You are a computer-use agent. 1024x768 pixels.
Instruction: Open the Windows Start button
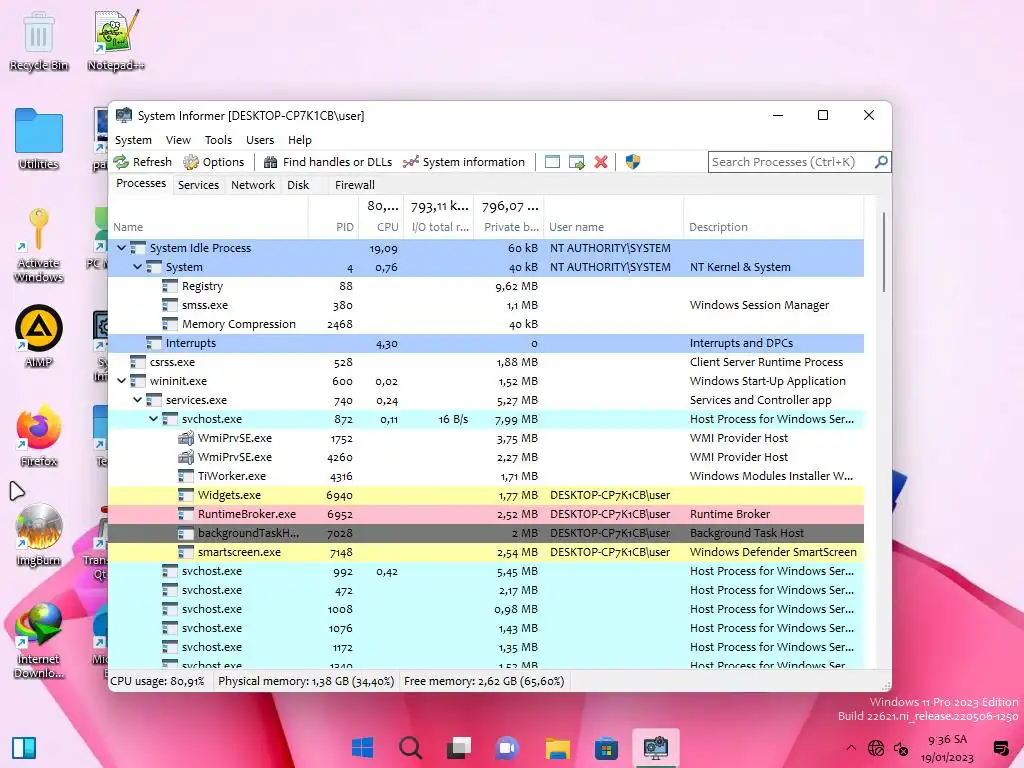(x=362, y=747)
